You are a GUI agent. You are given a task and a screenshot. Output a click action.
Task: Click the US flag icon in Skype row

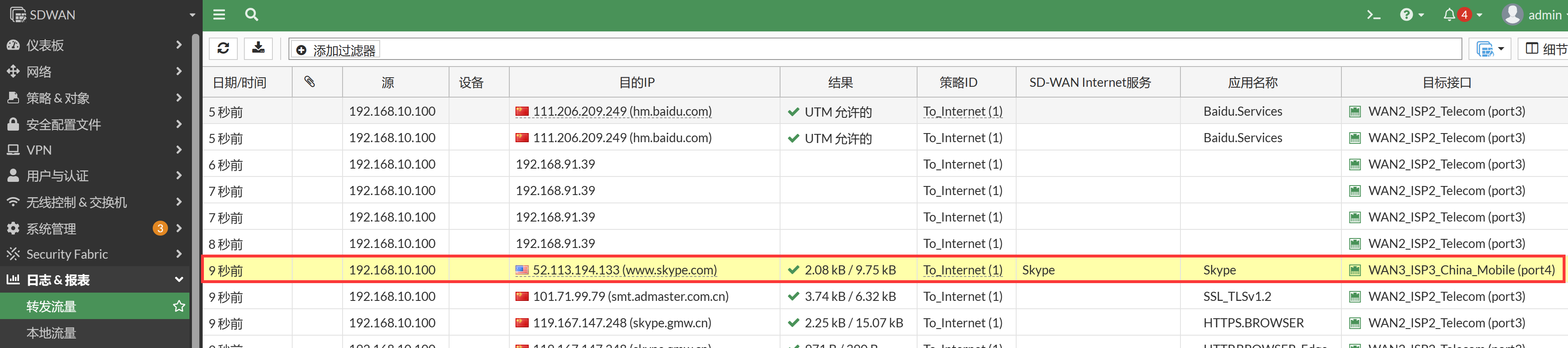tap(522, 269)
